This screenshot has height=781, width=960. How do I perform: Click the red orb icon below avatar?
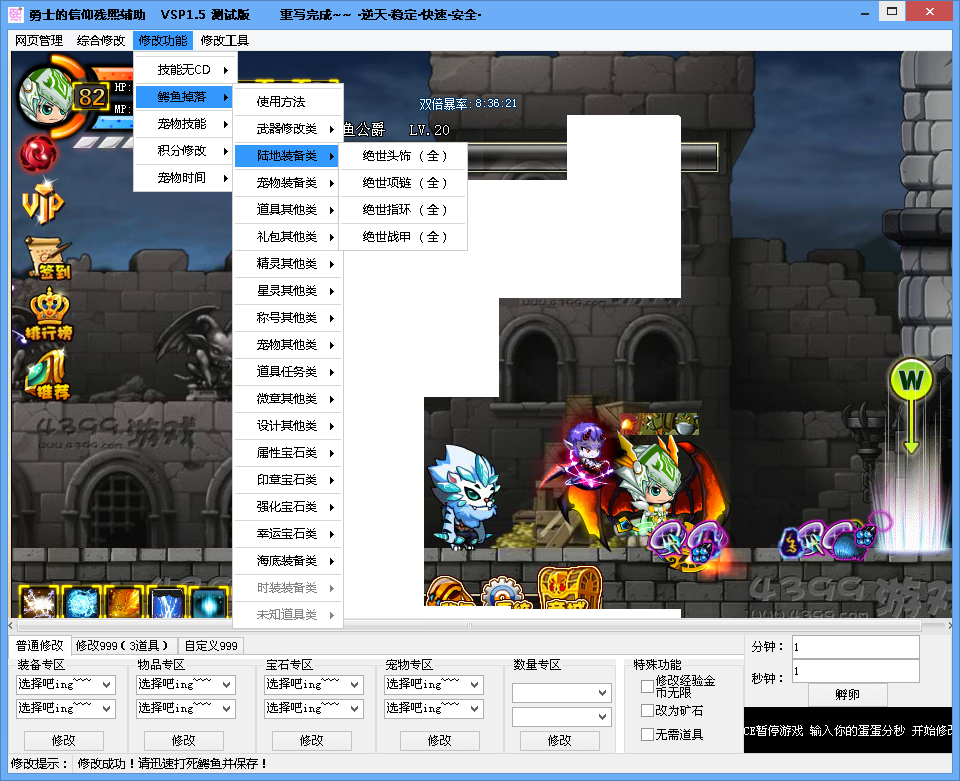[x=39, y=154]
